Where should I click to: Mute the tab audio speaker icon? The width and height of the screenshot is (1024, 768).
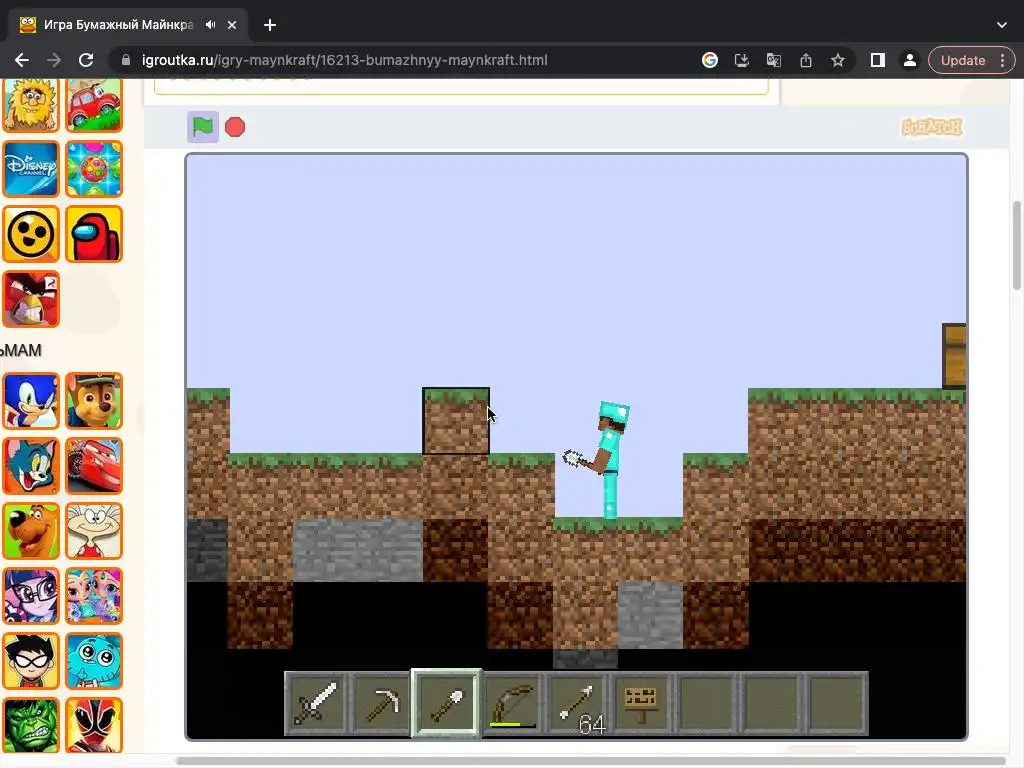[x=210, y=25]
